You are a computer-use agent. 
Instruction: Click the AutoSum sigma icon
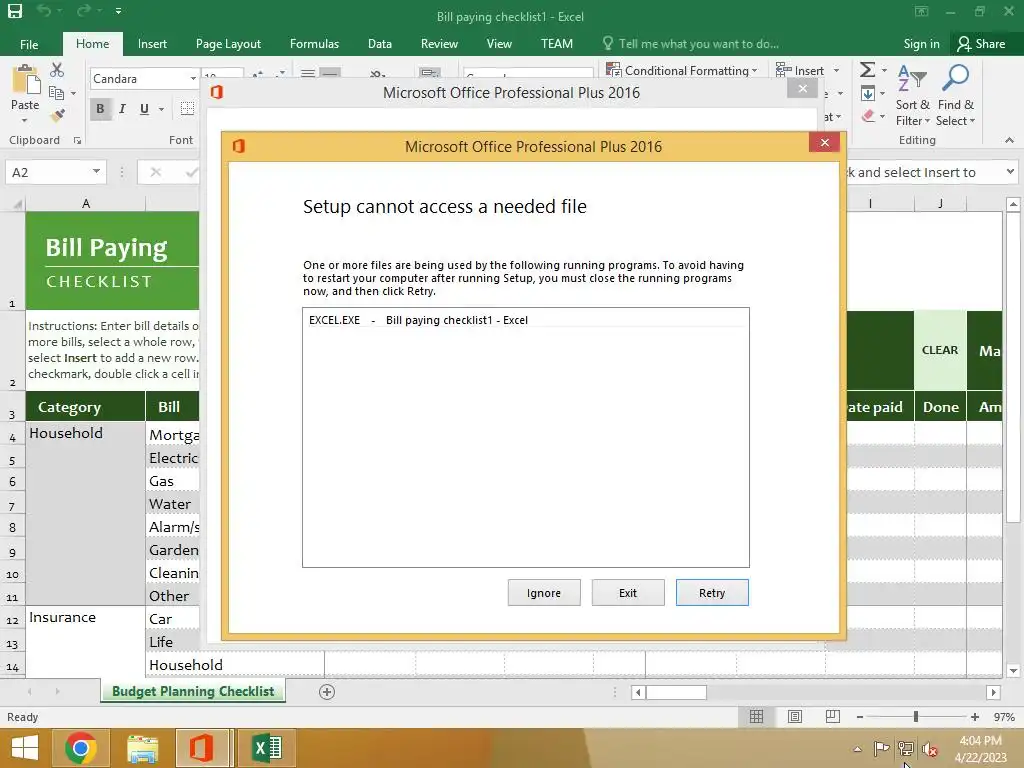click(x=867, y=70)
